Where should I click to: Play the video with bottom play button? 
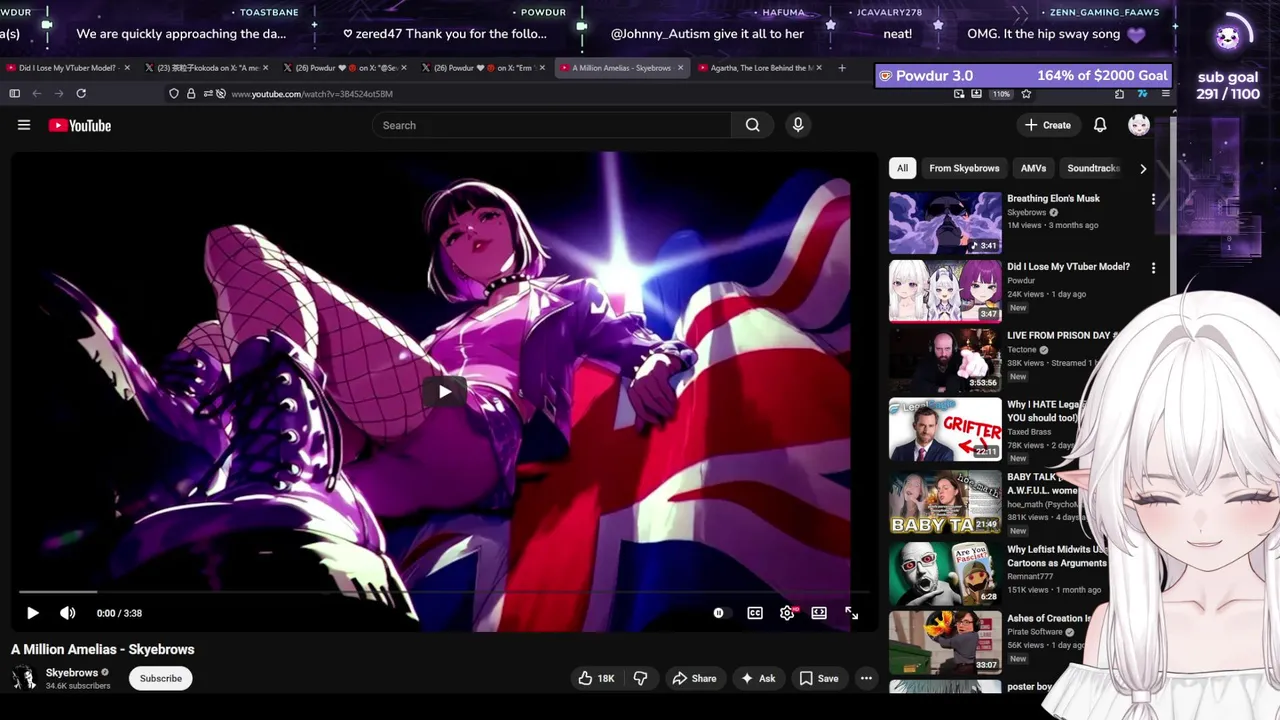32,613
